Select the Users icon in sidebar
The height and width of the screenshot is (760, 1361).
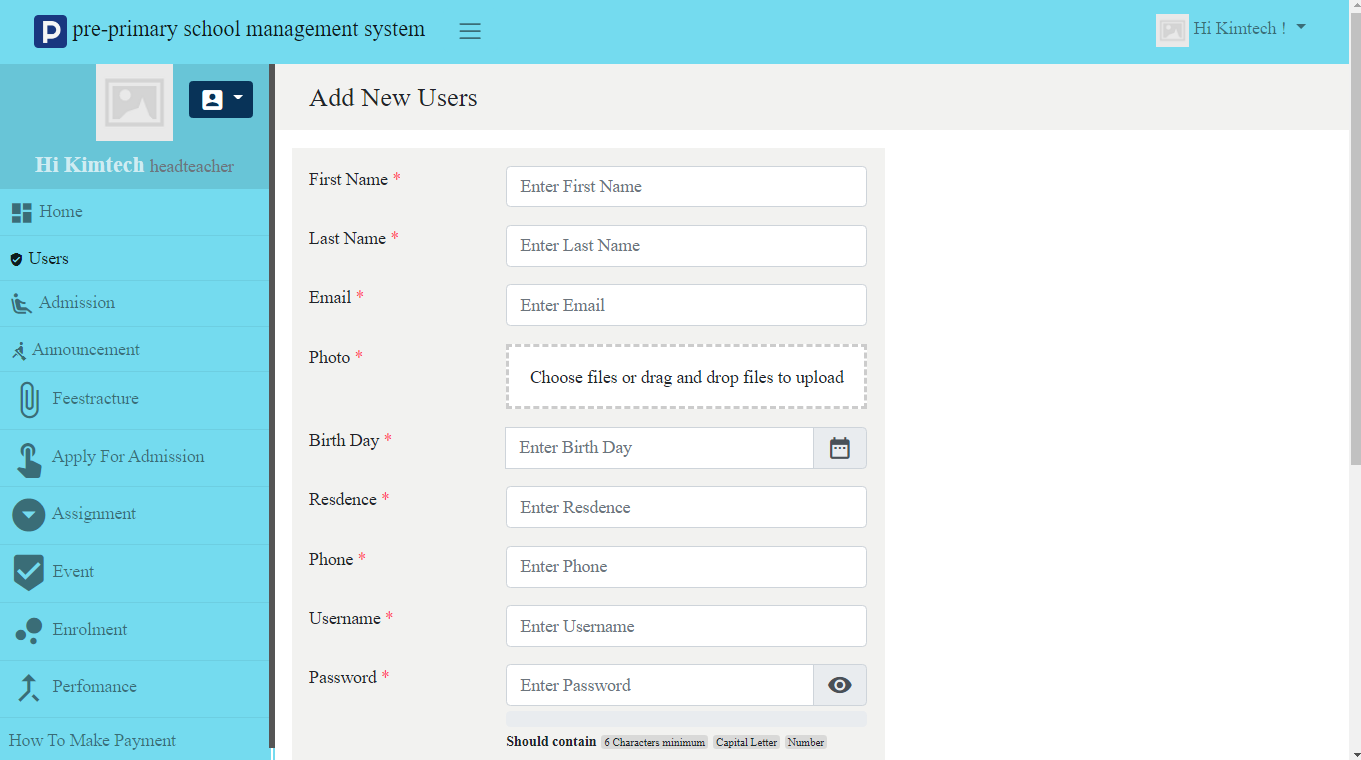15,258
